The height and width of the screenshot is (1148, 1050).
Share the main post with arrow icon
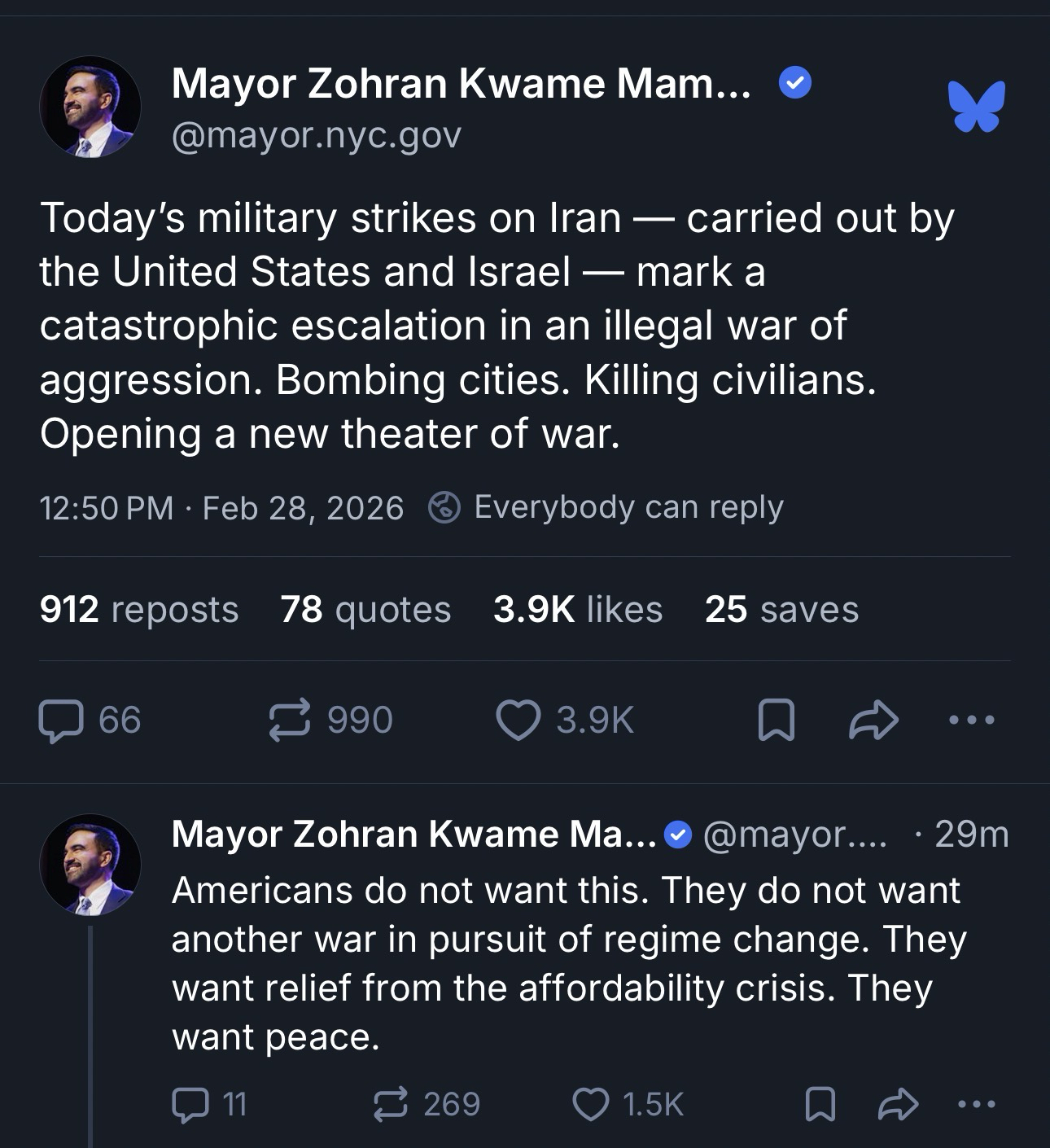[x=873, y=721]
